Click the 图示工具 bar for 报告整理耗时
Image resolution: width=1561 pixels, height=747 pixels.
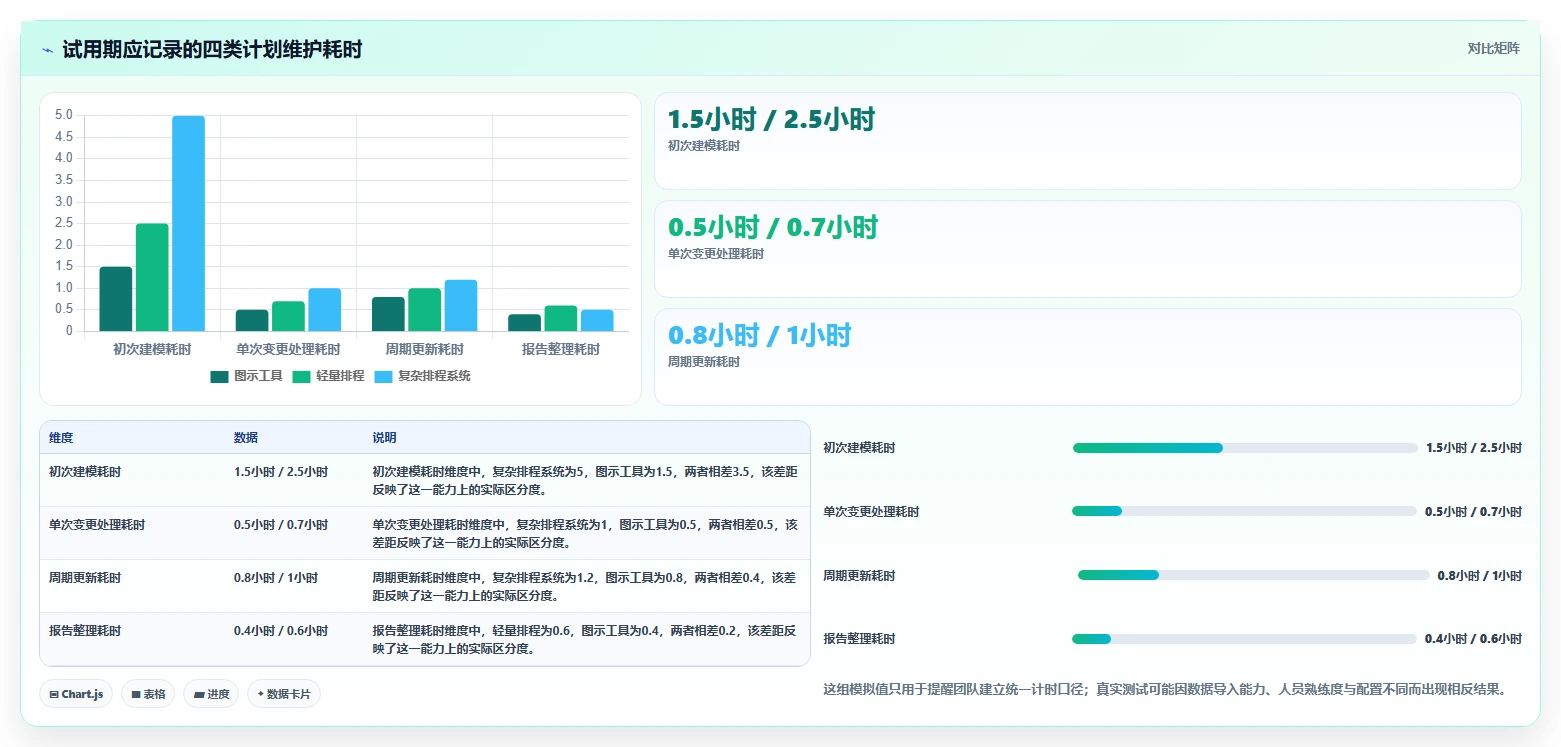click(524, 323)
